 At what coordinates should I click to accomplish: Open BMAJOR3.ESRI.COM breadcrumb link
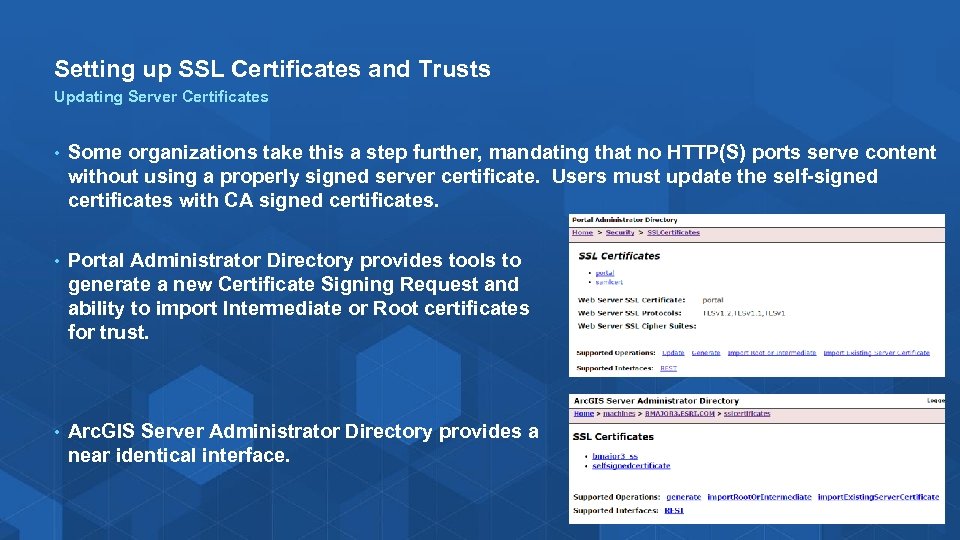680,413
